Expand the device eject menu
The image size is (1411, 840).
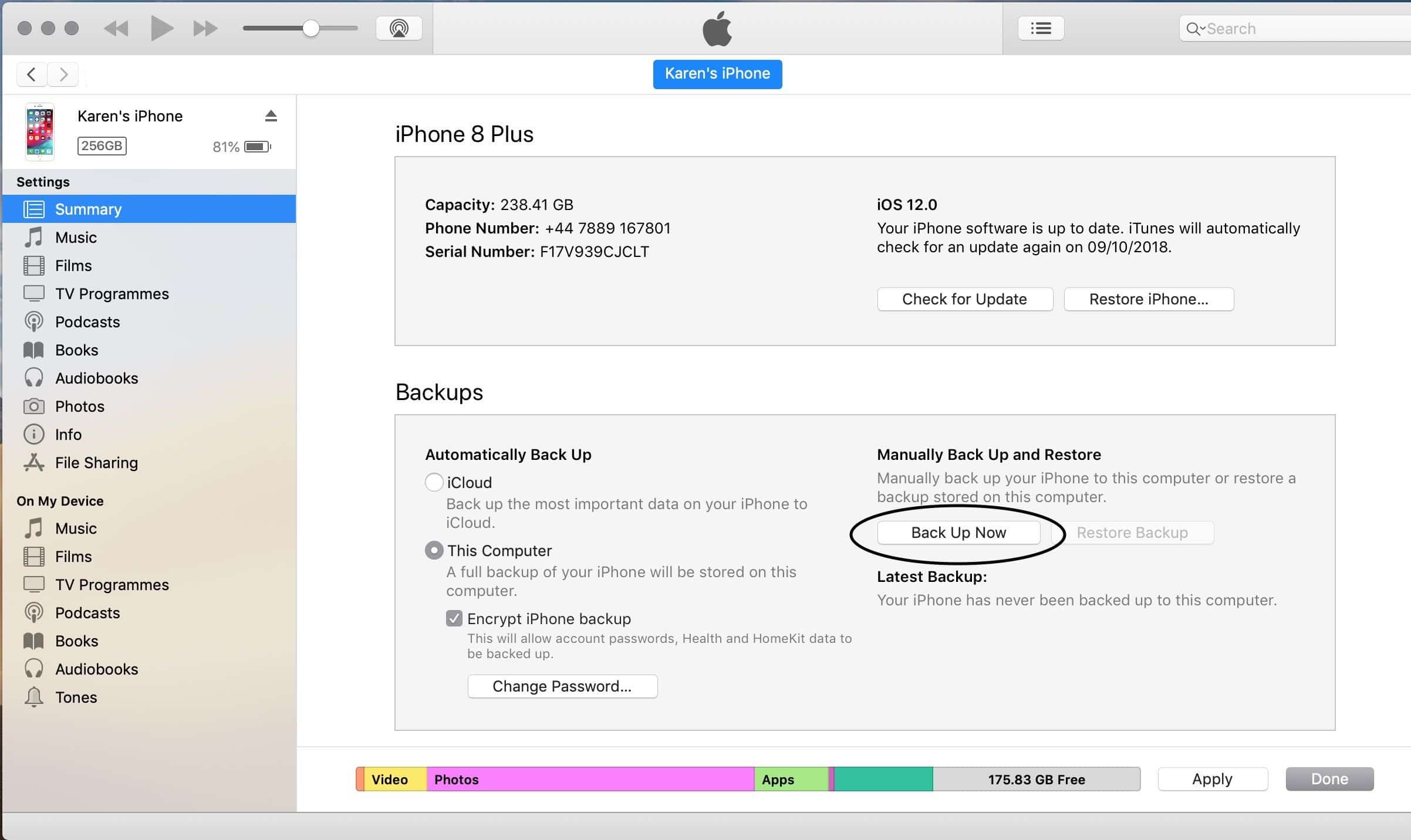pos(270,116)
